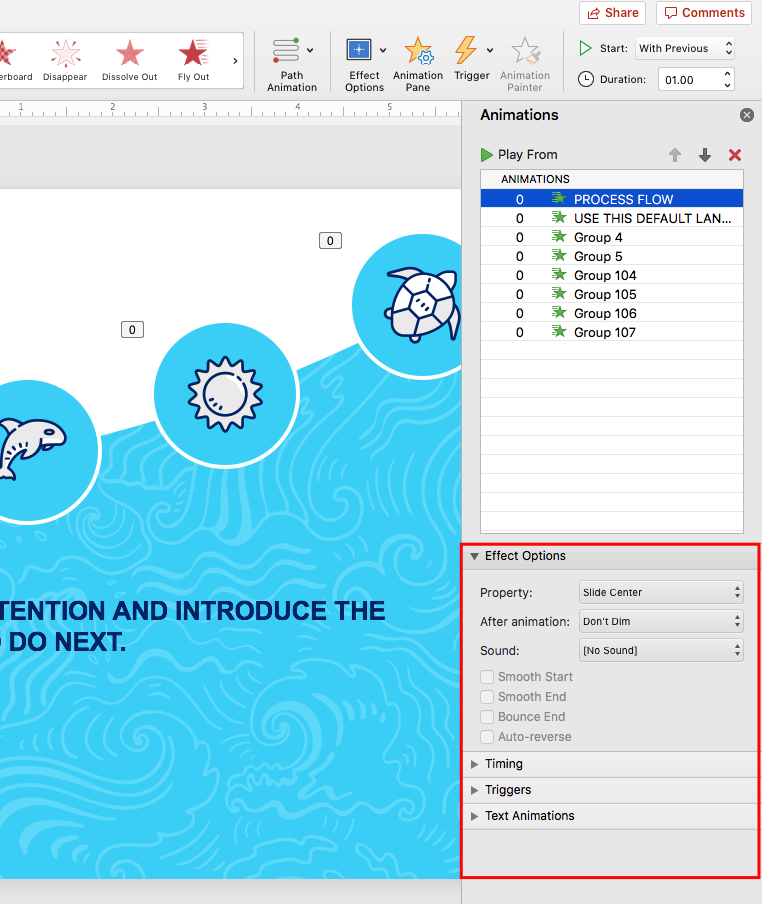
Task: Check the Bounce End option
Action: click(x=487, y=717)
